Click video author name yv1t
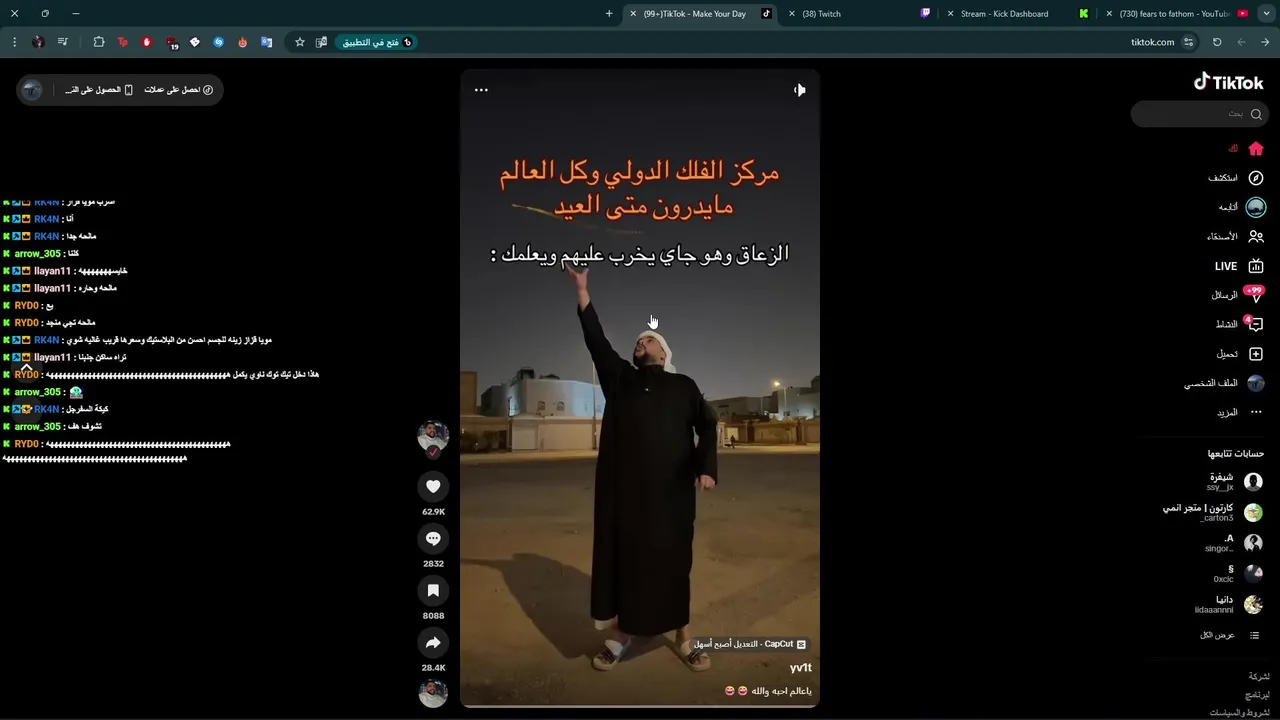The height and width of the screenshot is (720, 1280). pos(801,668)
